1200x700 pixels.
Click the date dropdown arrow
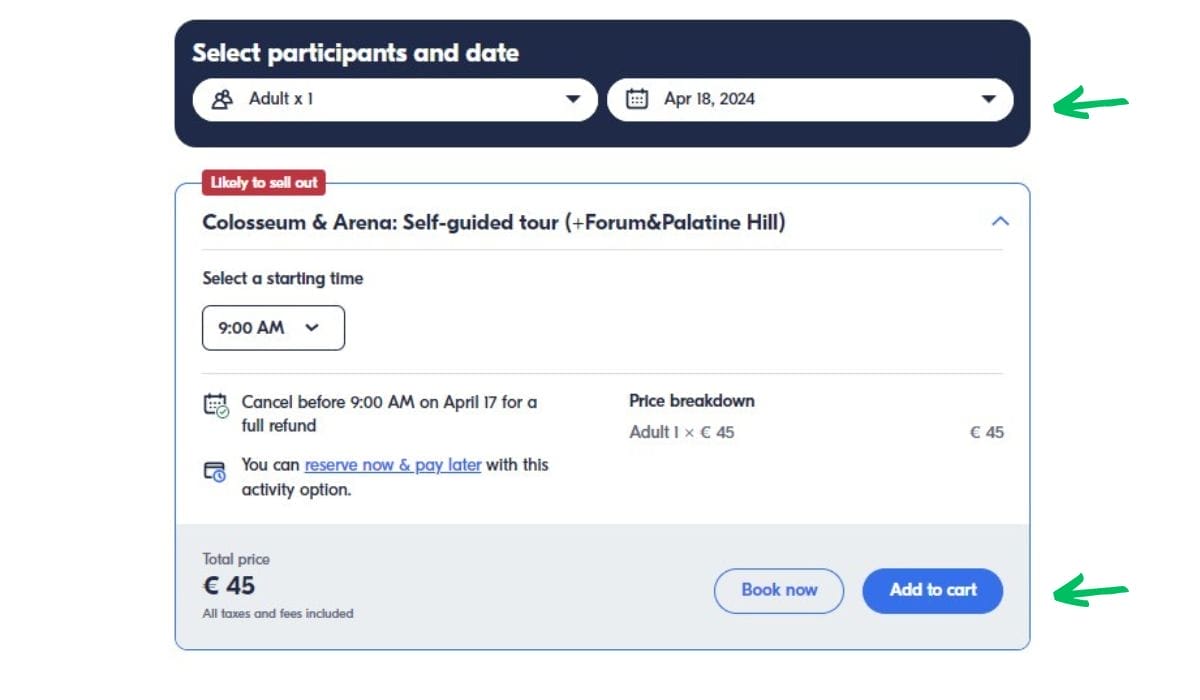coord(989,99)
